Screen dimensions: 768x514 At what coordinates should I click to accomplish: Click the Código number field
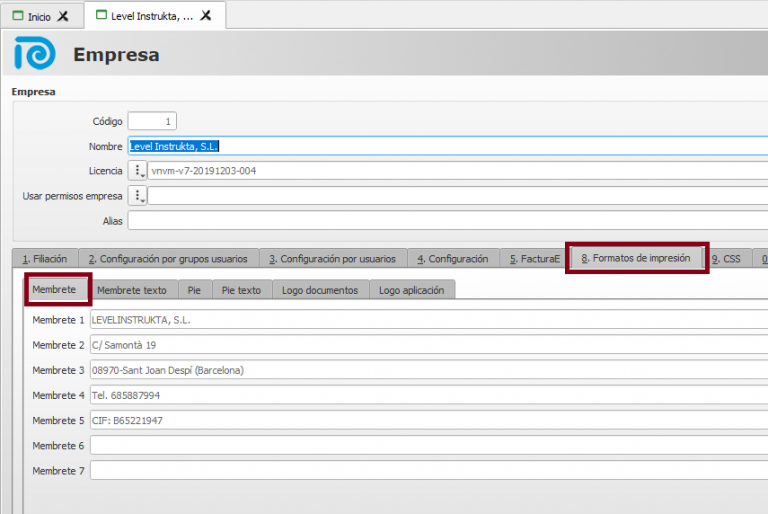point(152,121)
